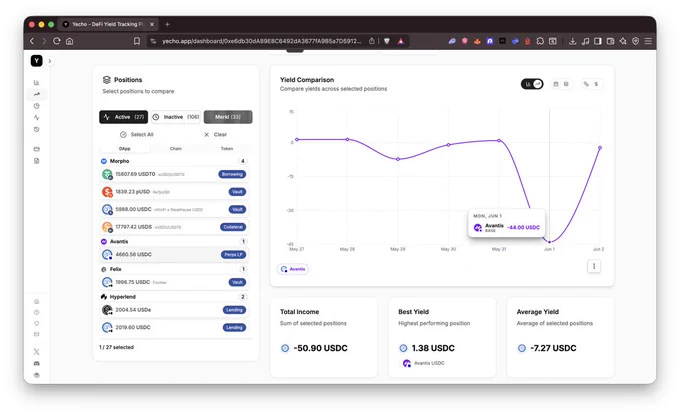Group positions by Token

(227, 149)
